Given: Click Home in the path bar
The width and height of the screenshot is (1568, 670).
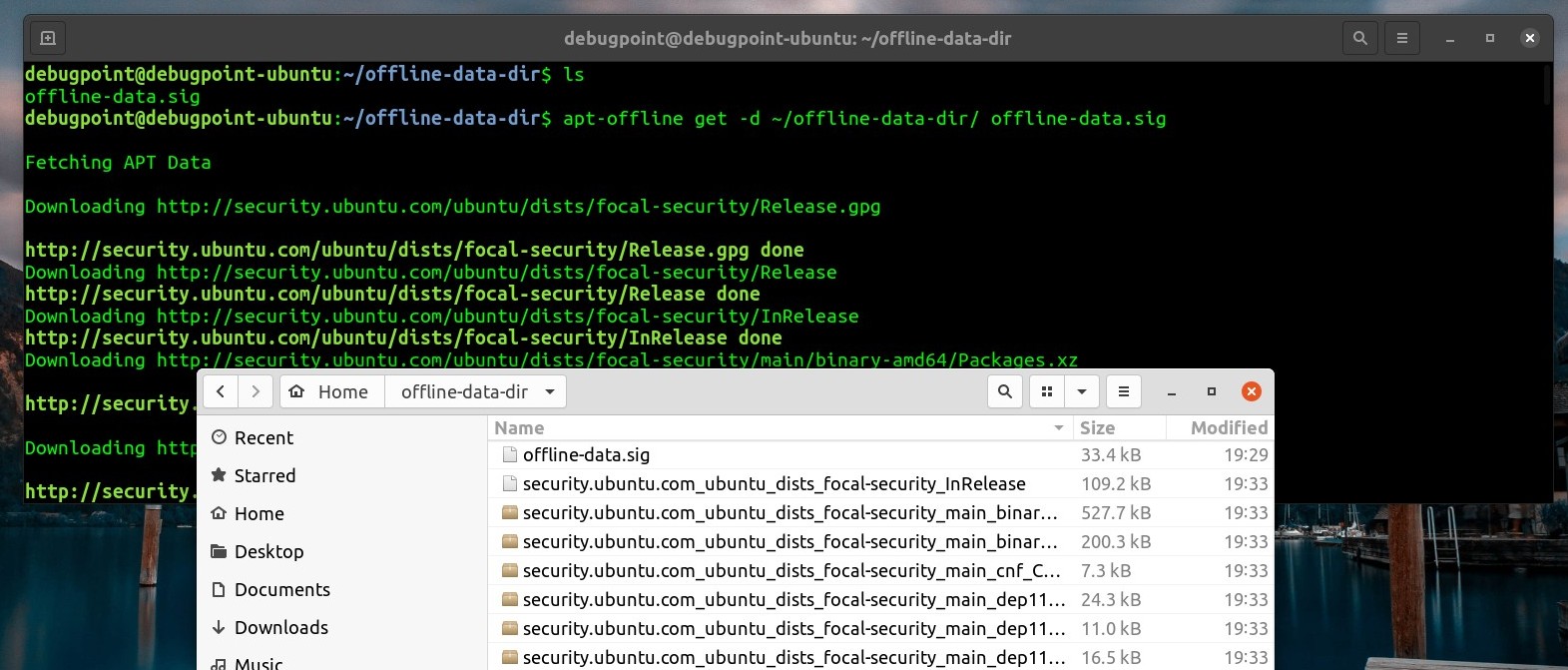Looking at the screenshot, I should pyautogui.click(x=331, y=391).
